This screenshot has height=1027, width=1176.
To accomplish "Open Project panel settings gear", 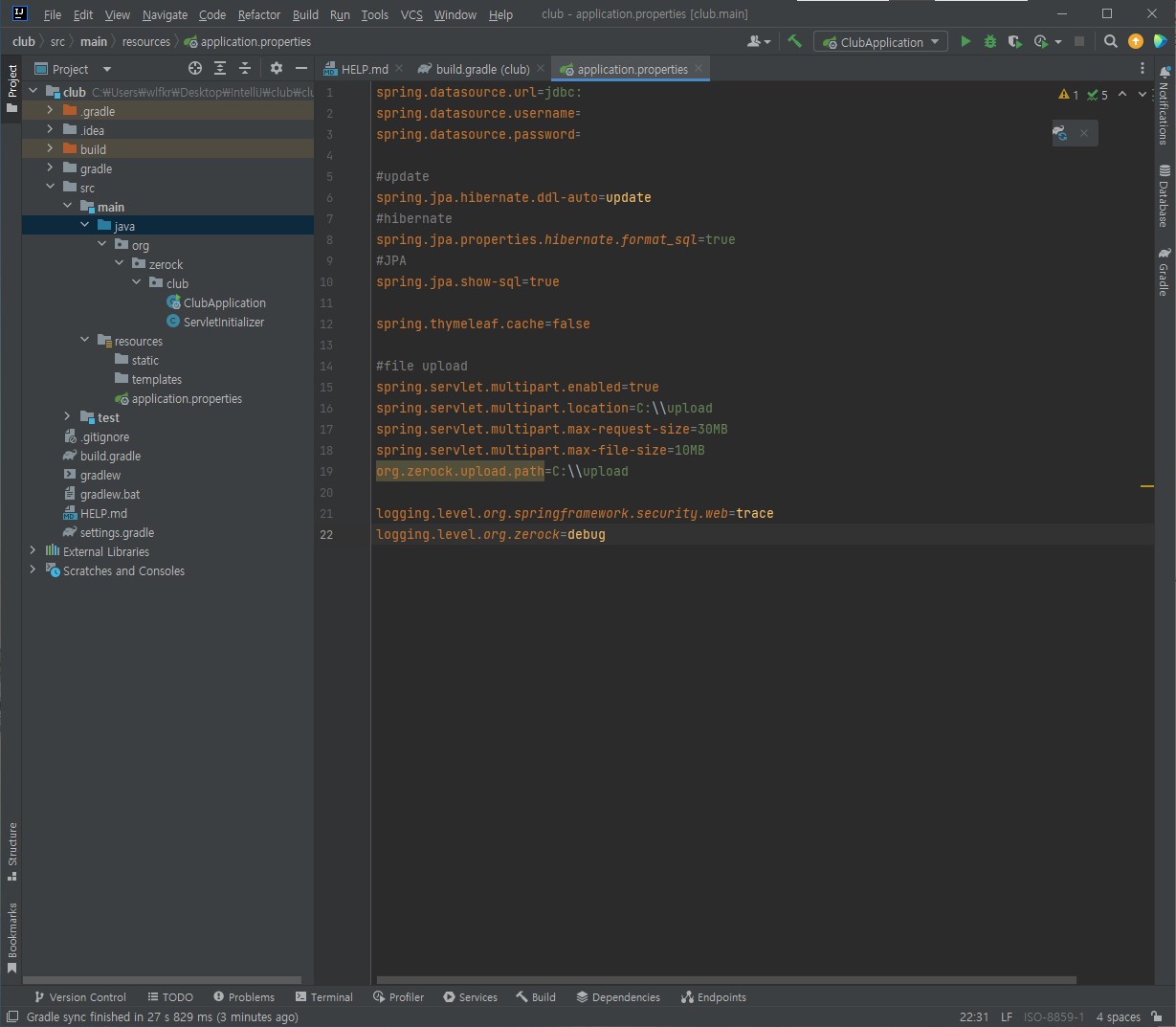I will pos(277,68).
